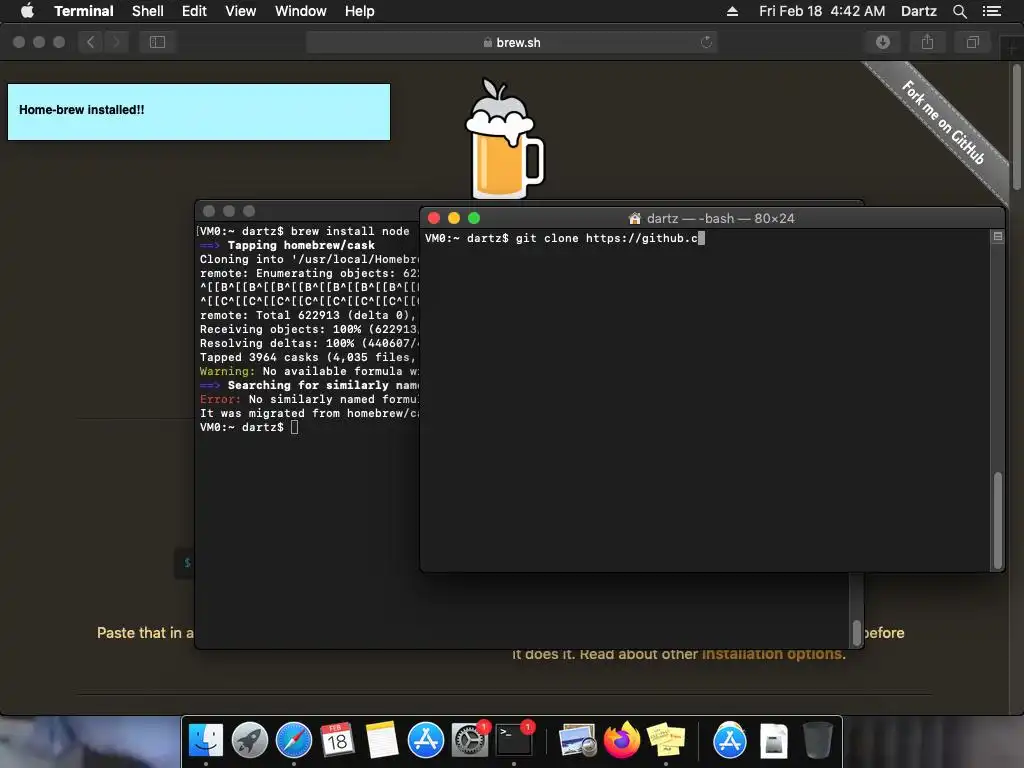Viewport: 1024px width, 768px height.
Task: Click 'Tapped 3964 casks' line
Action: point(309,357)
